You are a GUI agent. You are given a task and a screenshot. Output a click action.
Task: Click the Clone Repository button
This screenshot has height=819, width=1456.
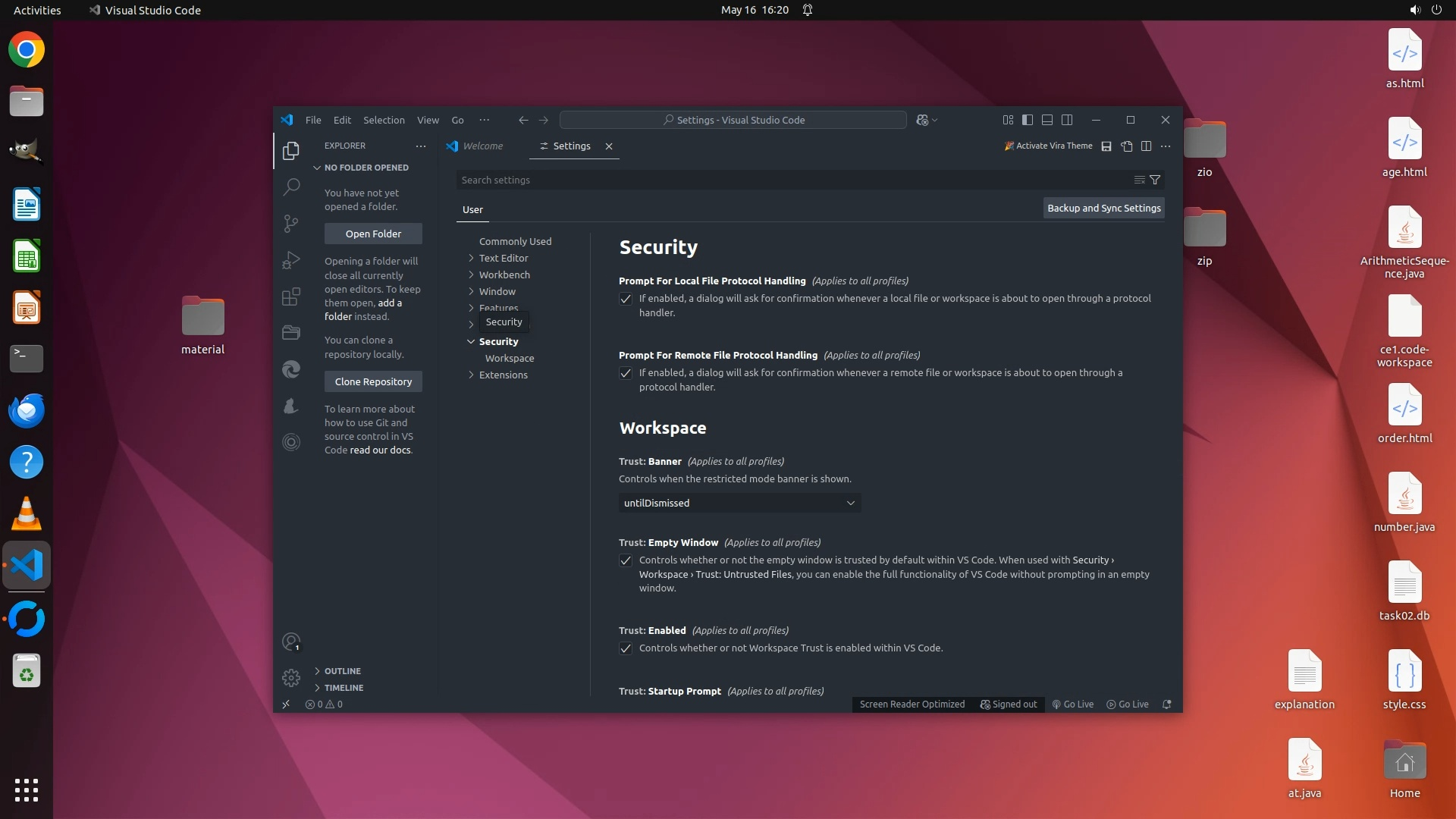coord(373,381)
